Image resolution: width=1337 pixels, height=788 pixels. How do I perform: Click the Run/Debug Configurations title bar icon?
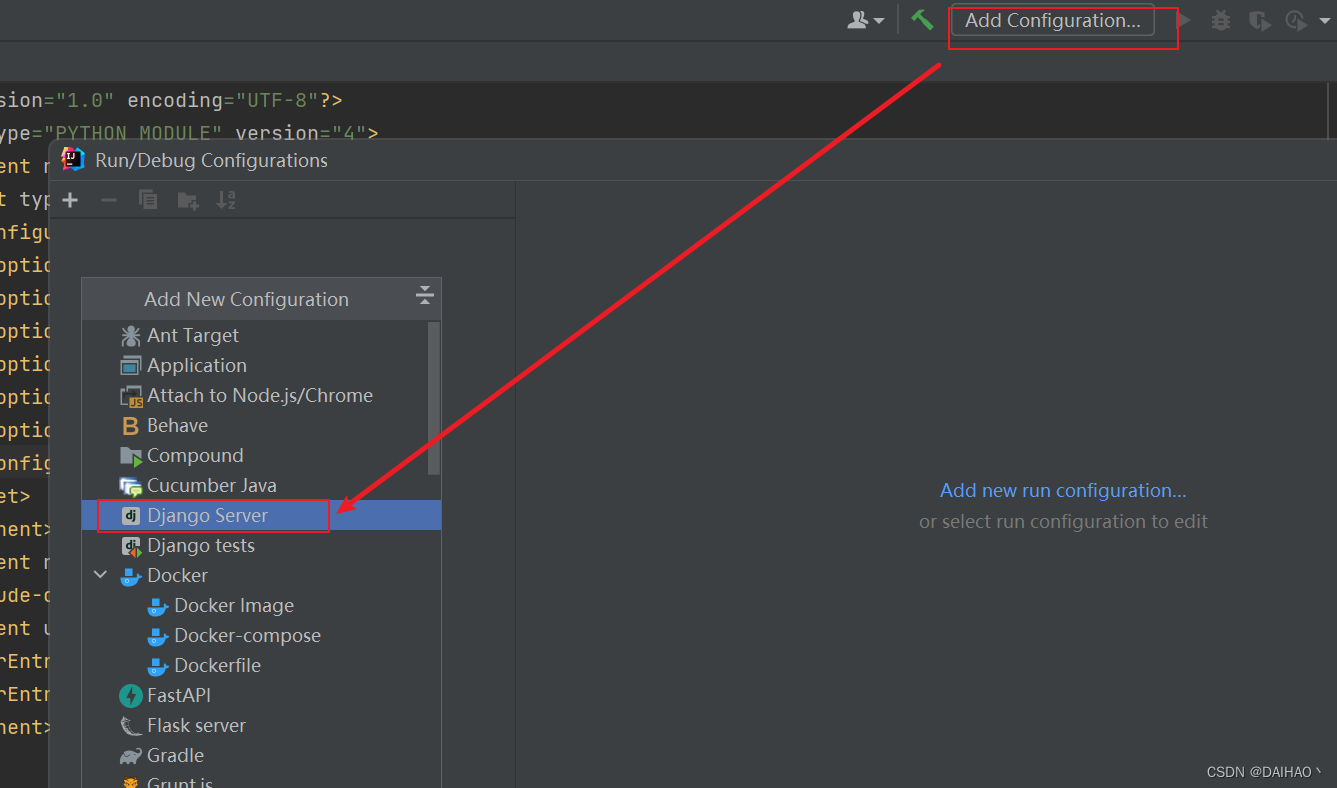pos(73,159)
